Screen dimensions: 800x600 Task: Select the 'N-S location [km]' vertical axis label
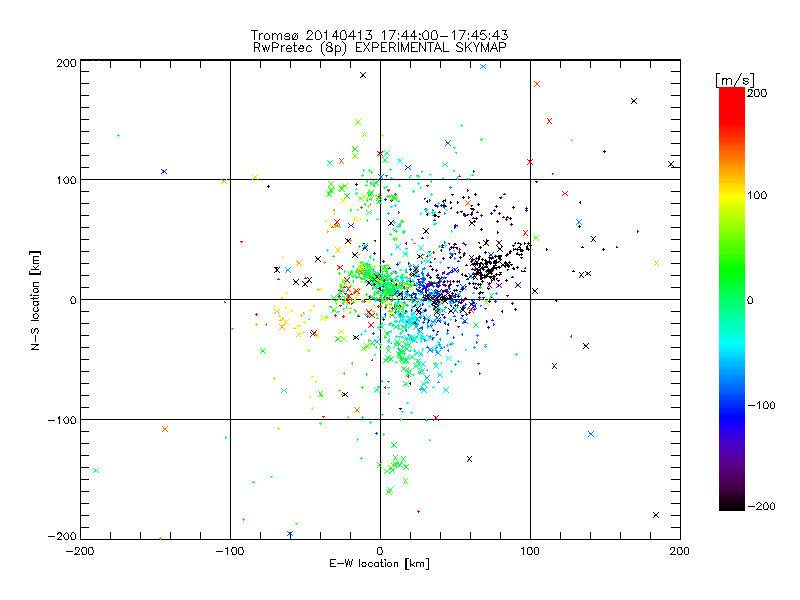(35, 300)
